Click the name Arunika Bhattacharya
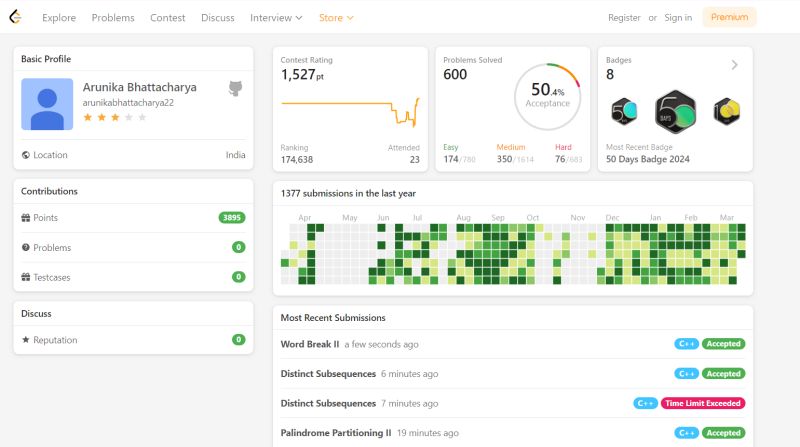The width and height of the screenshot is (800, 447). (139, 87)
